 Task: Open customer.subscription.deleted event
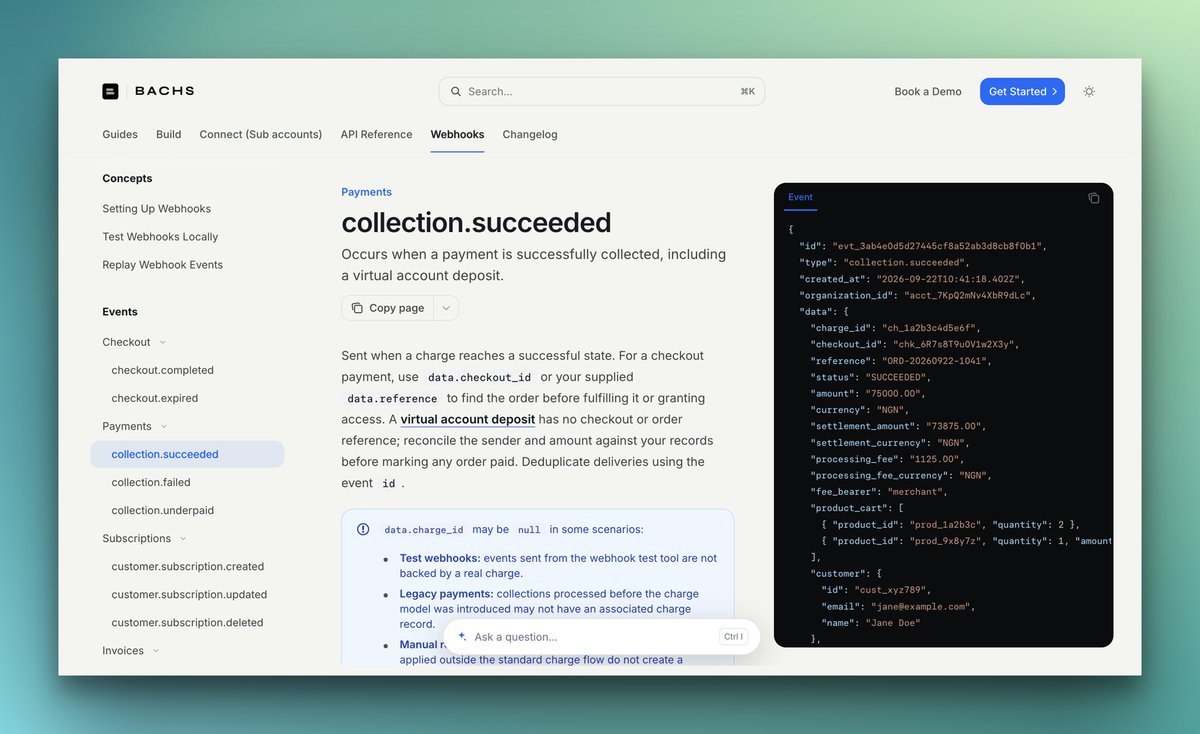coord(187,622)
